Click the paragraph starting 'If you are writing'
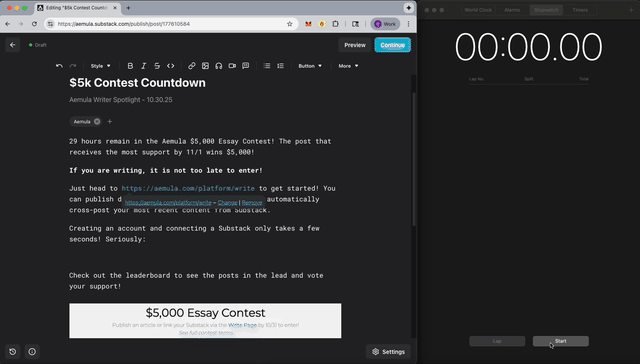 click(166, 170)
